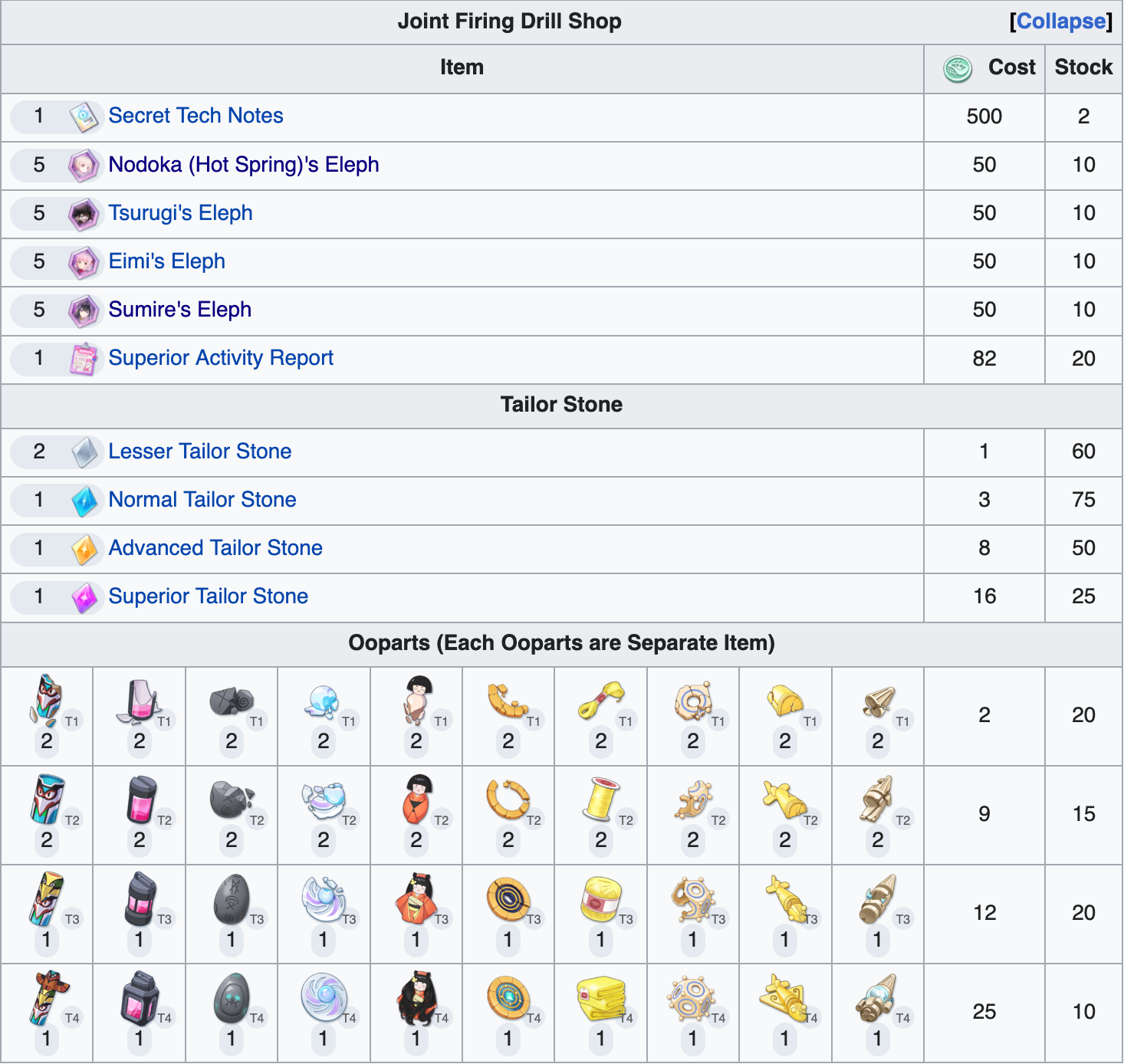1124x1064 pixels.
Task: Select Tsurugi's Eleph portrait icon
Action: 84,214
